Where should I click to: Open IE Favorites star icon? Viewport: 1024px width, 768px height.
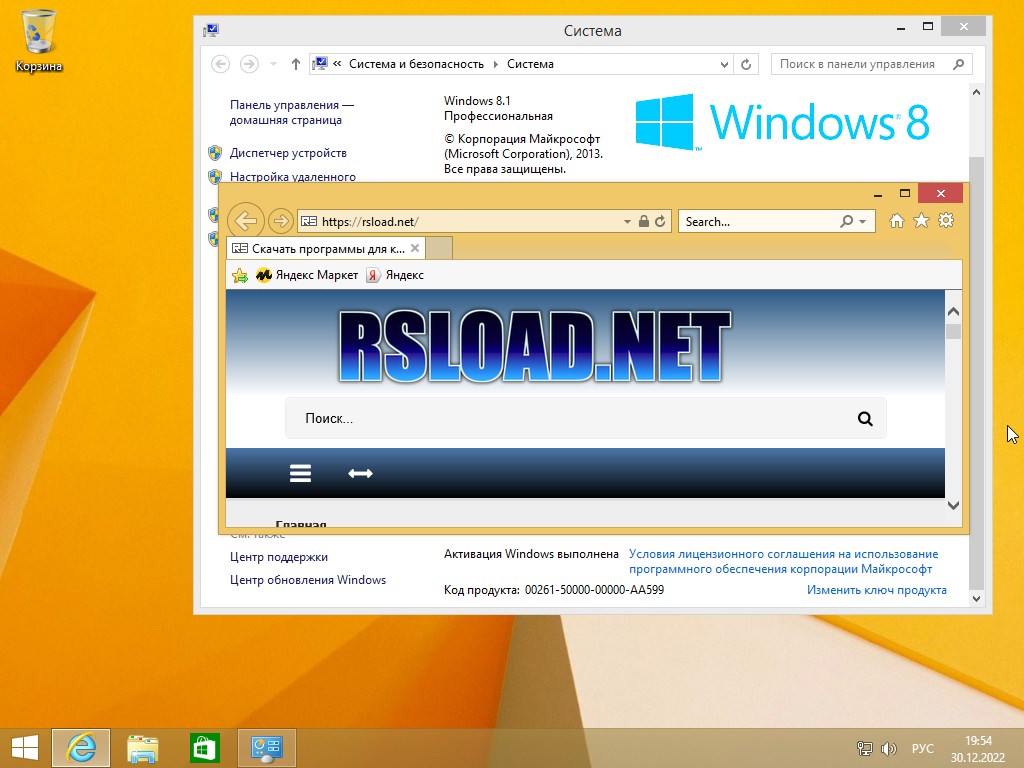click(x=921, y=221)
